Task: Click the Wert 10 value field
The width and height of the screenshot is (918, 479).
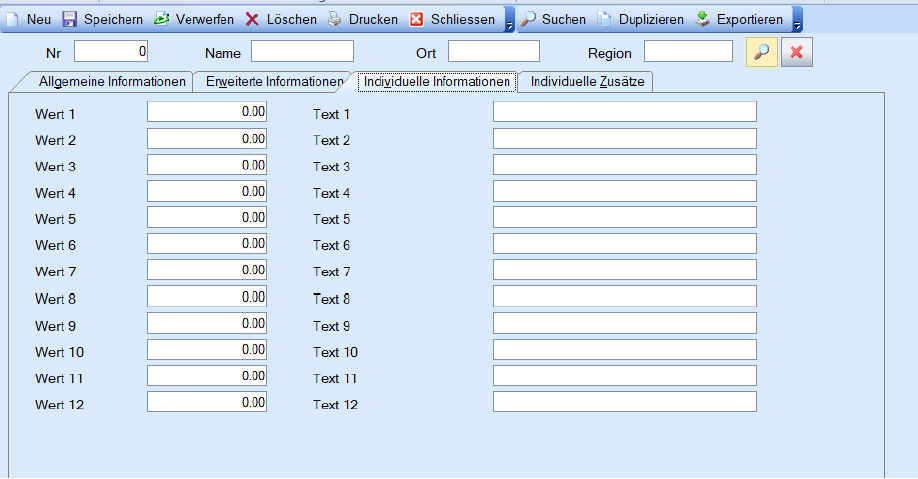Action: (207, 350)
